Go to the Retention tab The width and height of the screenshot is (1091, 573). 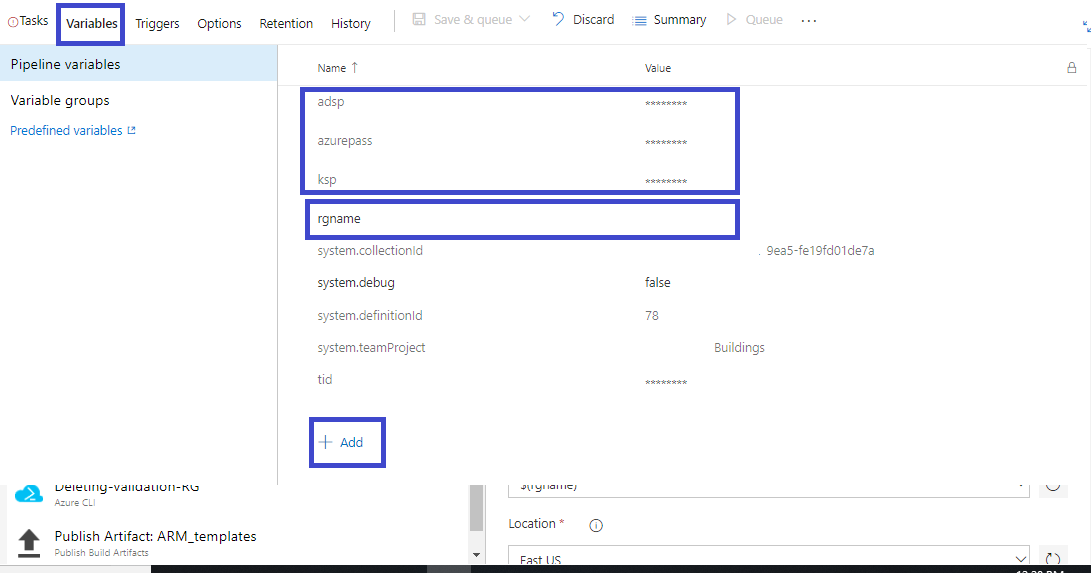point(286,24)
